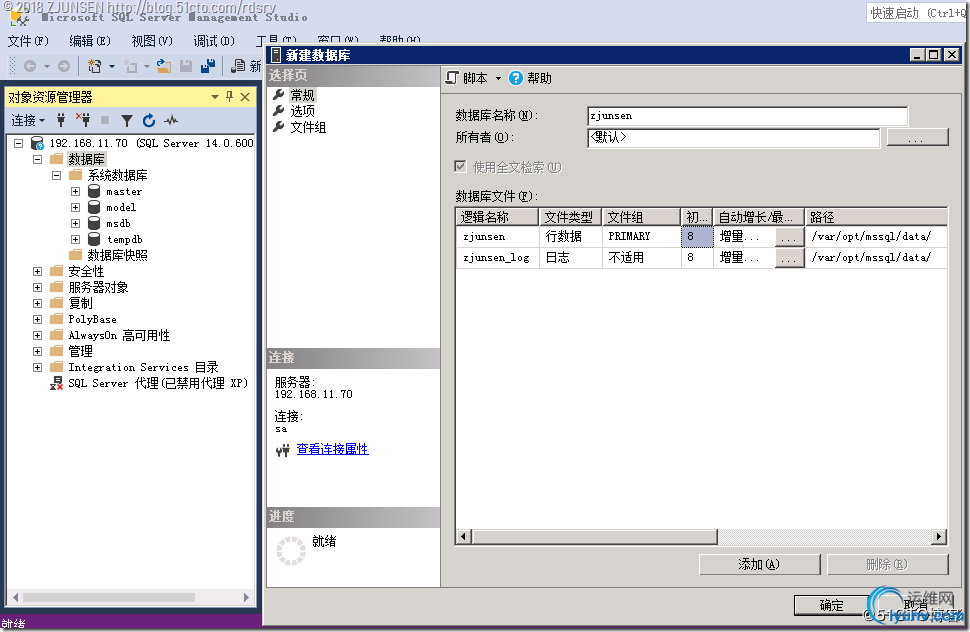Click the file grid horizontal scrollbar thumb

[x=594, y=537]
